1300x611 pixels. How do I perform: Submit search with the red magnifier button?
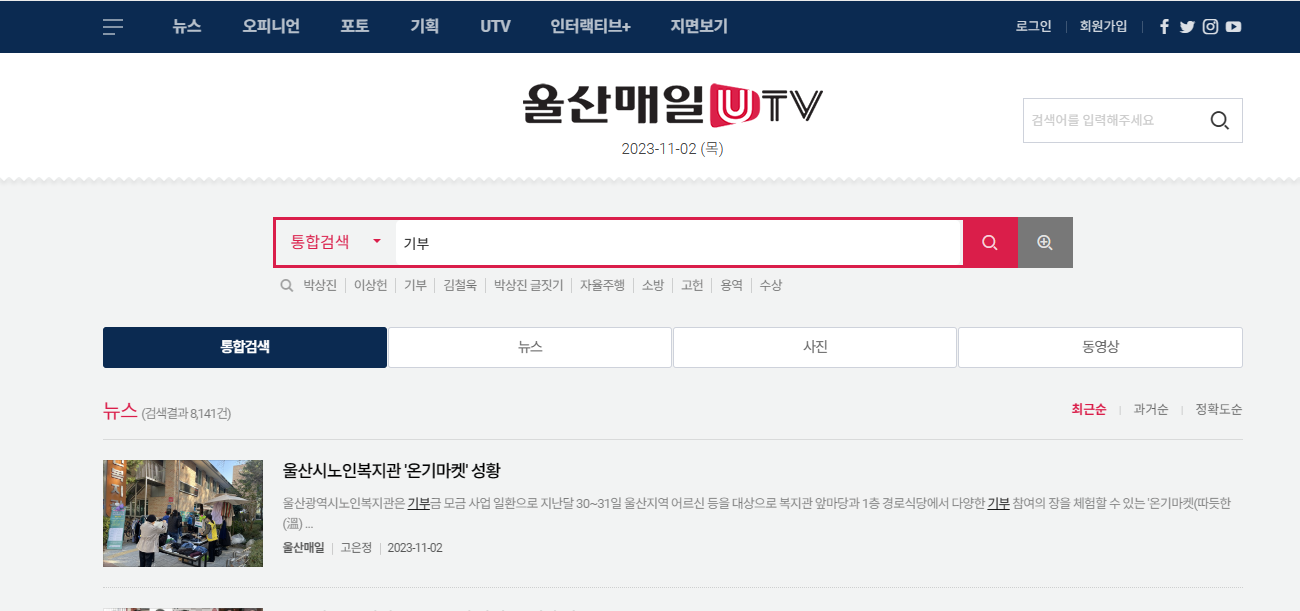[x=990, y=242]
